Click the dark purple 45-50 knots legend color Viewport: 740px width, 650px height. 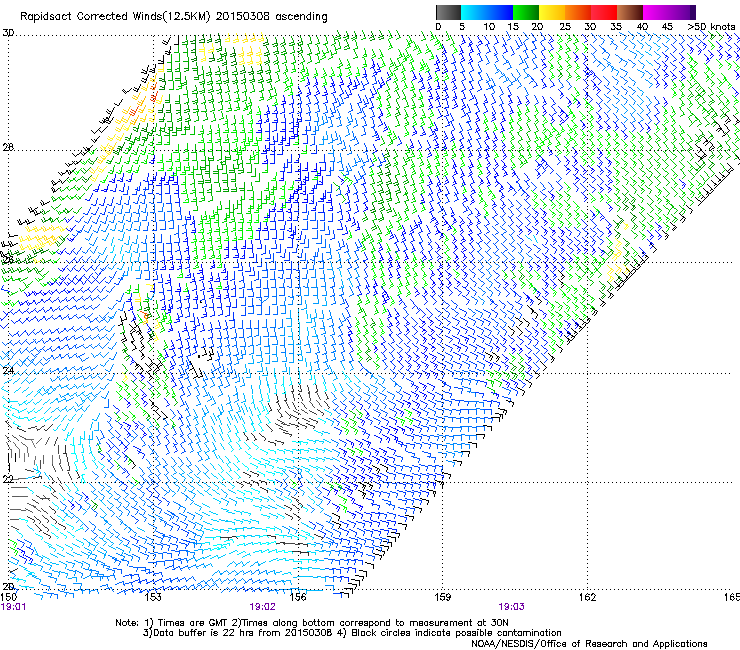point(682,12)
